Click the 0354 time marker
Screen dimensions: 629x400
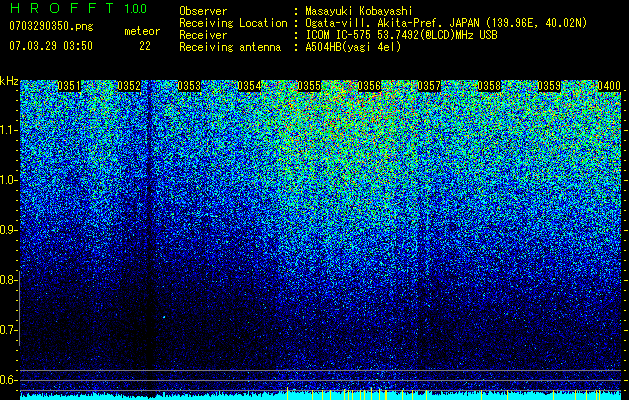249,86
